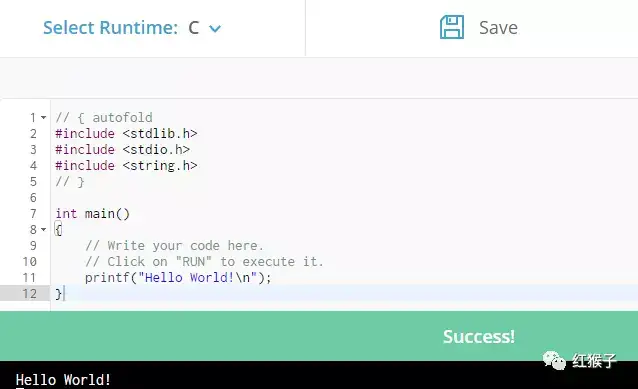Click the Save button label
This screenshot has width=638, height=389.
[x=498, y=28]
